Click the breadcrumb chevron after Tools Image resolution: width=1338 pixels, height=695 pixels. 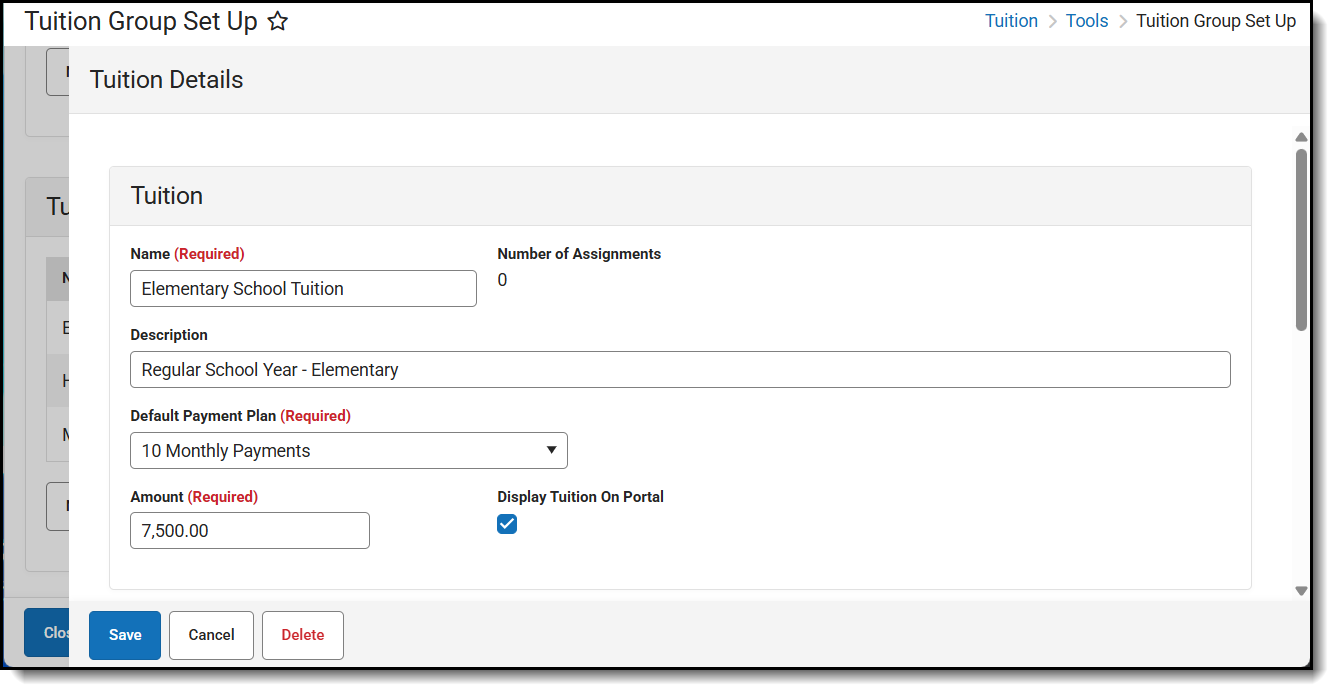[x=1123, y=22]
